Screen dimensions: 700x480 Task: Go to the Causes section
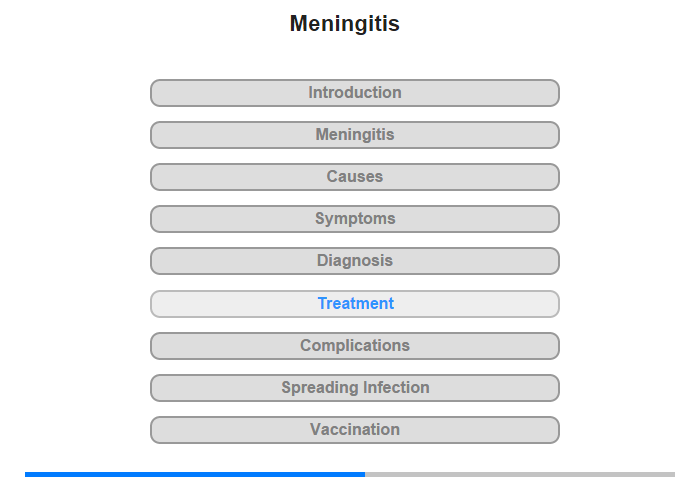click(x=355, y=177)
